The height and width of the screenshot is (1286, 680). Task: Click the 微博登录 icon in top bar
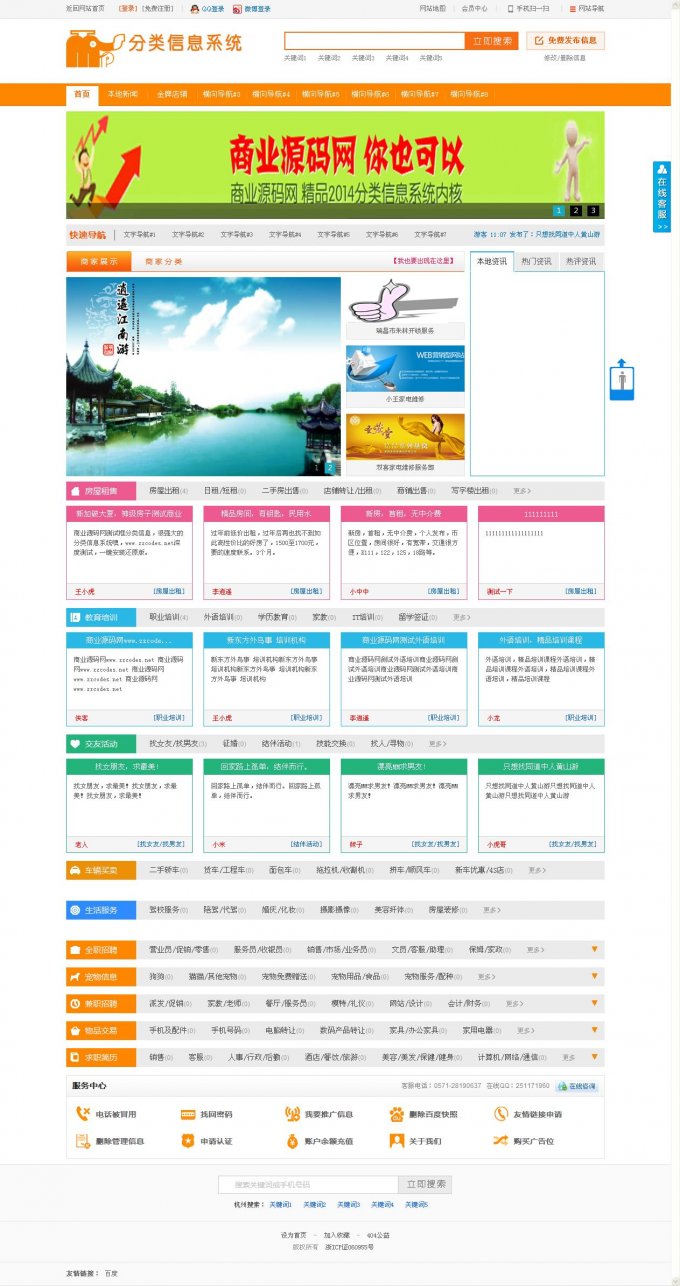point(237,8)
